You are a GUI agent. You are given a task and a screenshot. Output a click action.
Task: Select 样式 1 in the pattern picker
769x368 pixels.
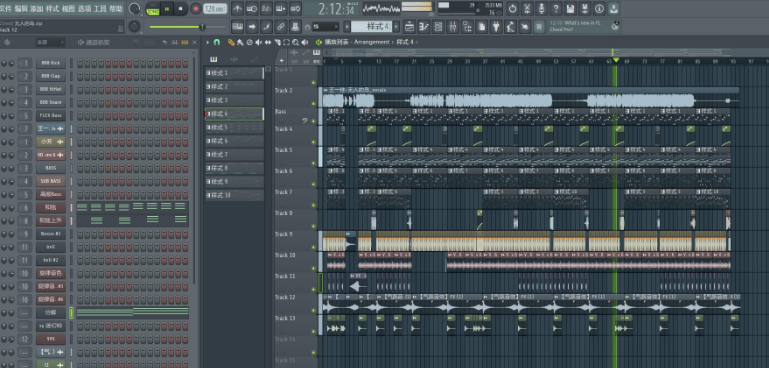(234, 73)
